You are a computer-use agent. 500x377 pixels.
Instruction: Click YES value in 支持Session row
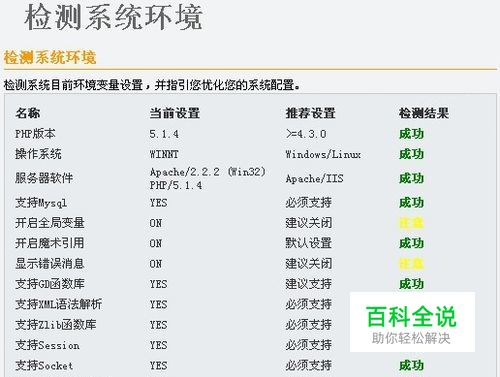coord(158,345)
